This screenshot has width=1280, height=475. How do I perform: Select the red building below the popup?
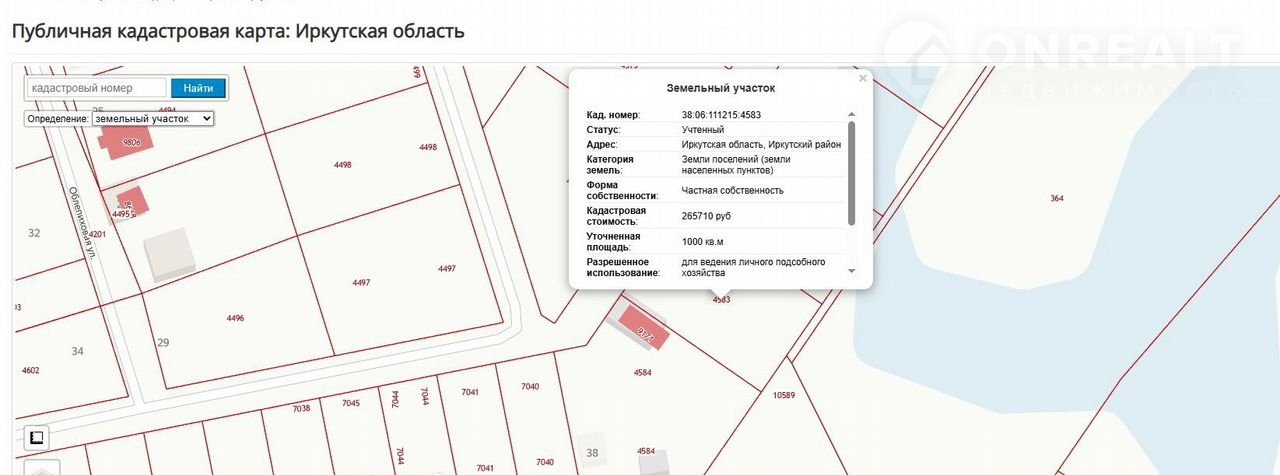click(x=641, y=330)
